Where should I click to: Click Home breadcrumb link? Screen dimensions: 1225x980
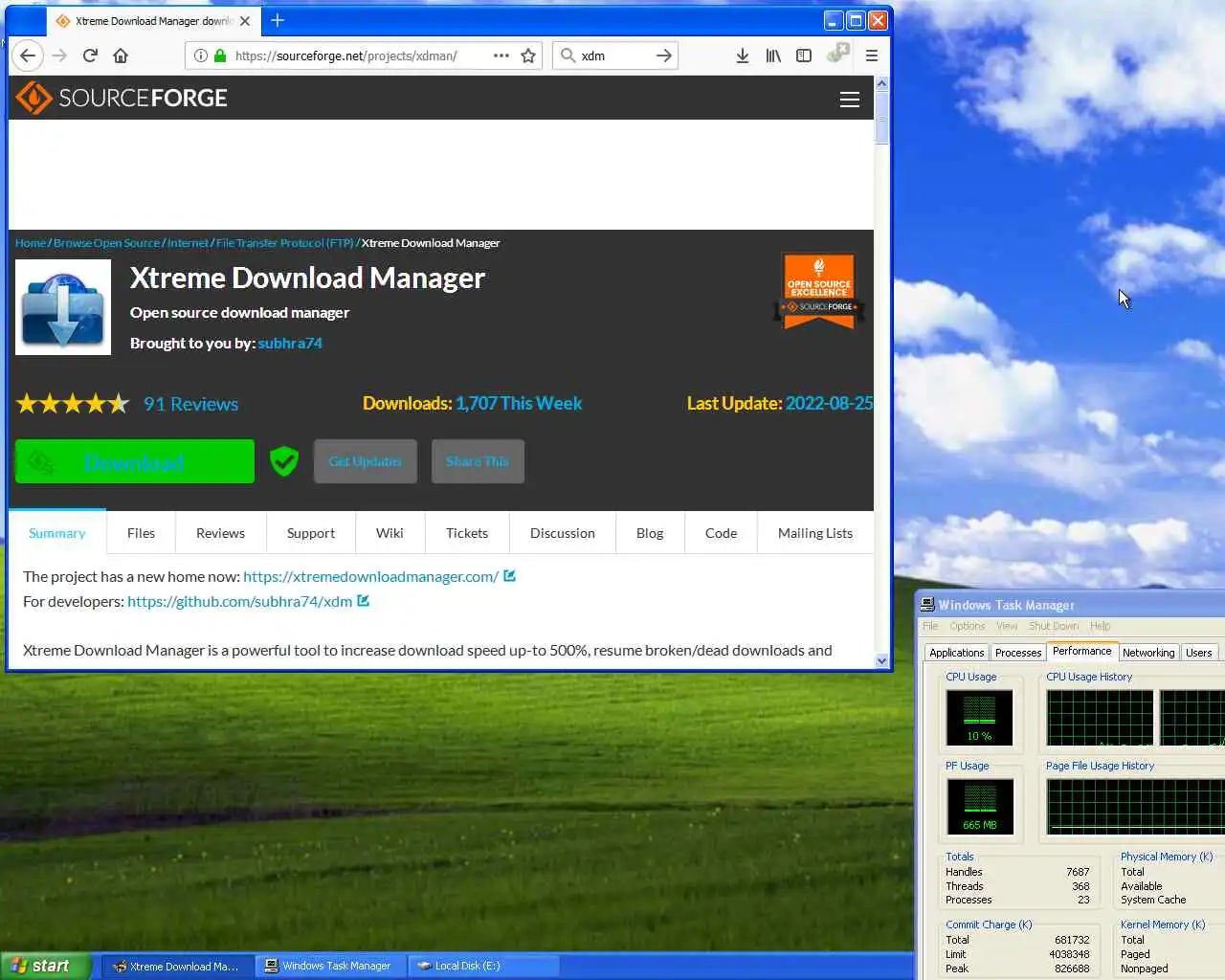(31, 243)
